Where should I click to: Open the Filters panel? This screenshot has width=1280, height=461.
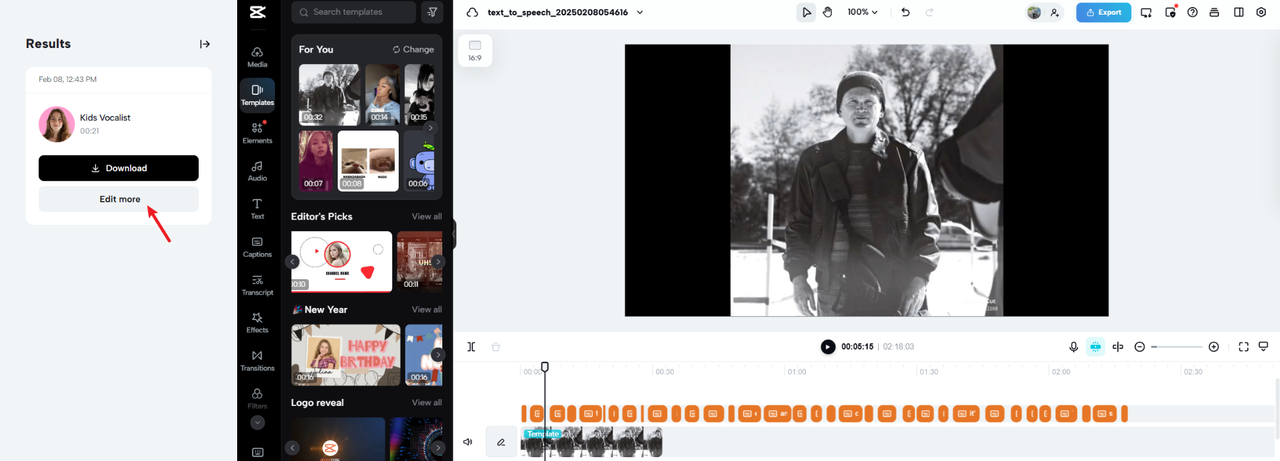pyautogui.click(x=257, y=399)
